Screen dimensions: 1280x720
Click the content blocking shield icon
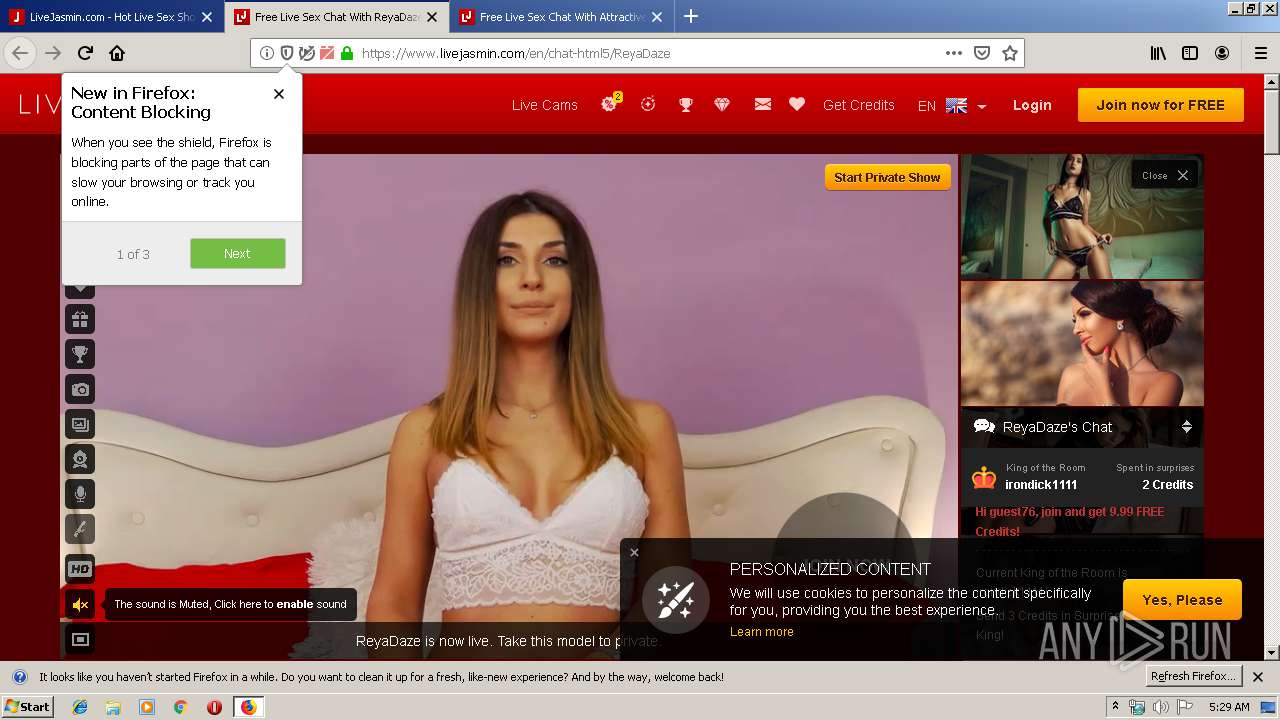[x=287, y=54]
